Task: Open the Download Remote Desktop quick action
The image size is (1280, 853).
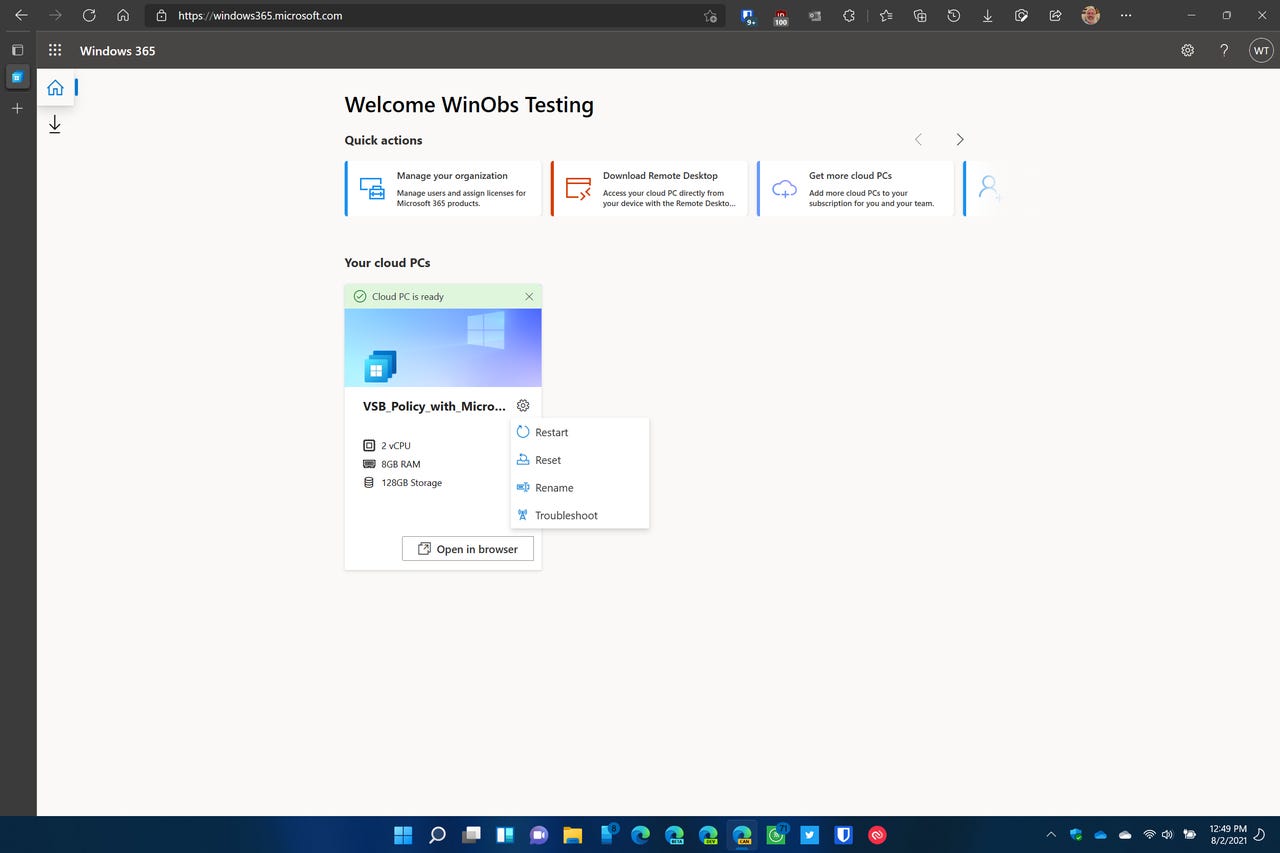Action: click(x=648, y=188)
